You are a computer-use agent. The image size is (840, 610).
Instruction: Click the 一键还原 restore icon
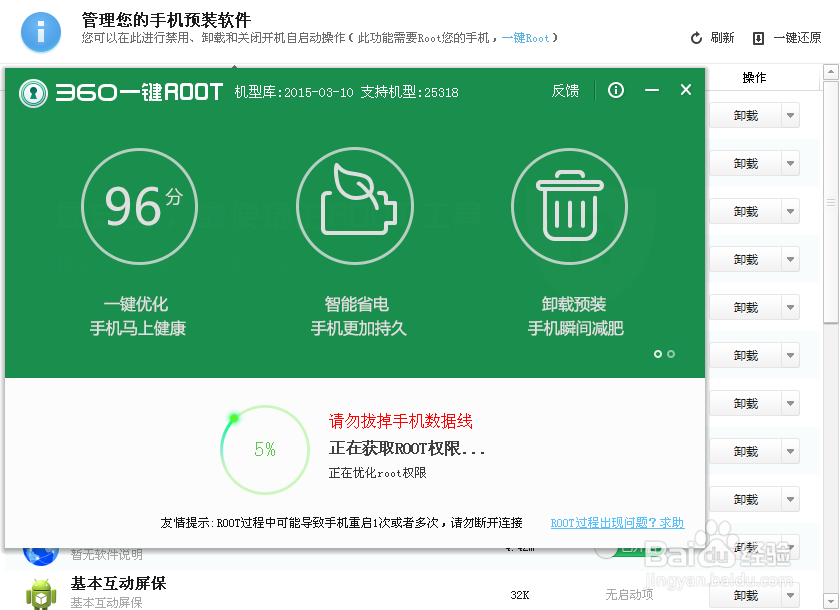(x=758, y=38)
